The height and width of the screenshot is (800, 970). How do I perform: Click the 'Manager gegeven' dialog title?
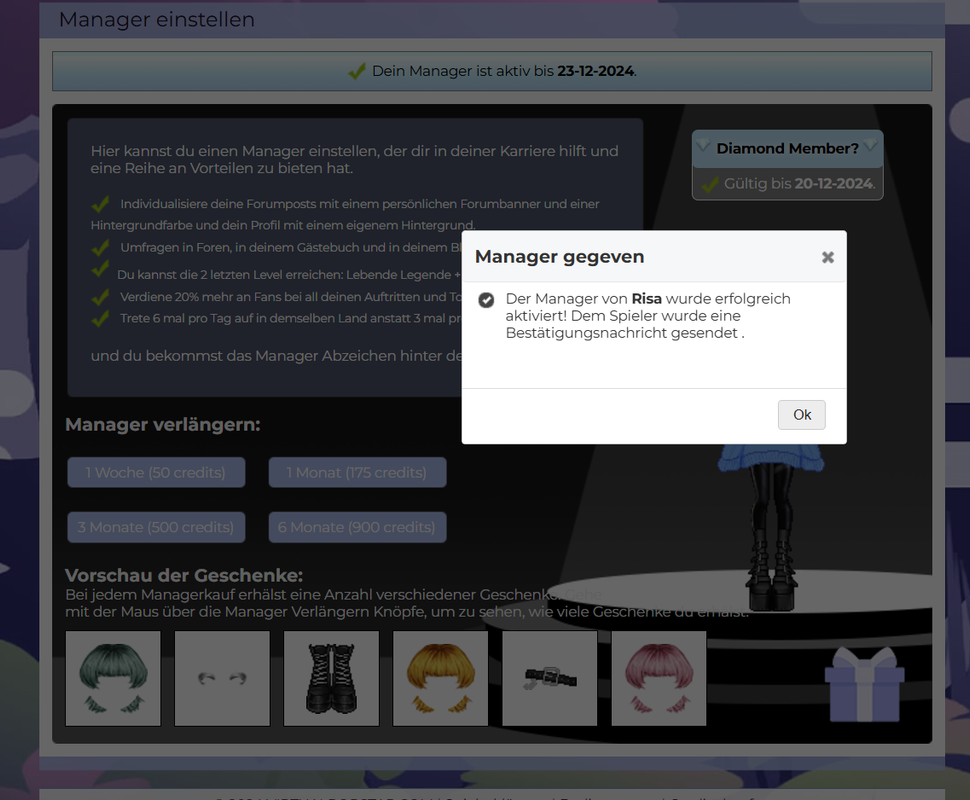[559, 257]
